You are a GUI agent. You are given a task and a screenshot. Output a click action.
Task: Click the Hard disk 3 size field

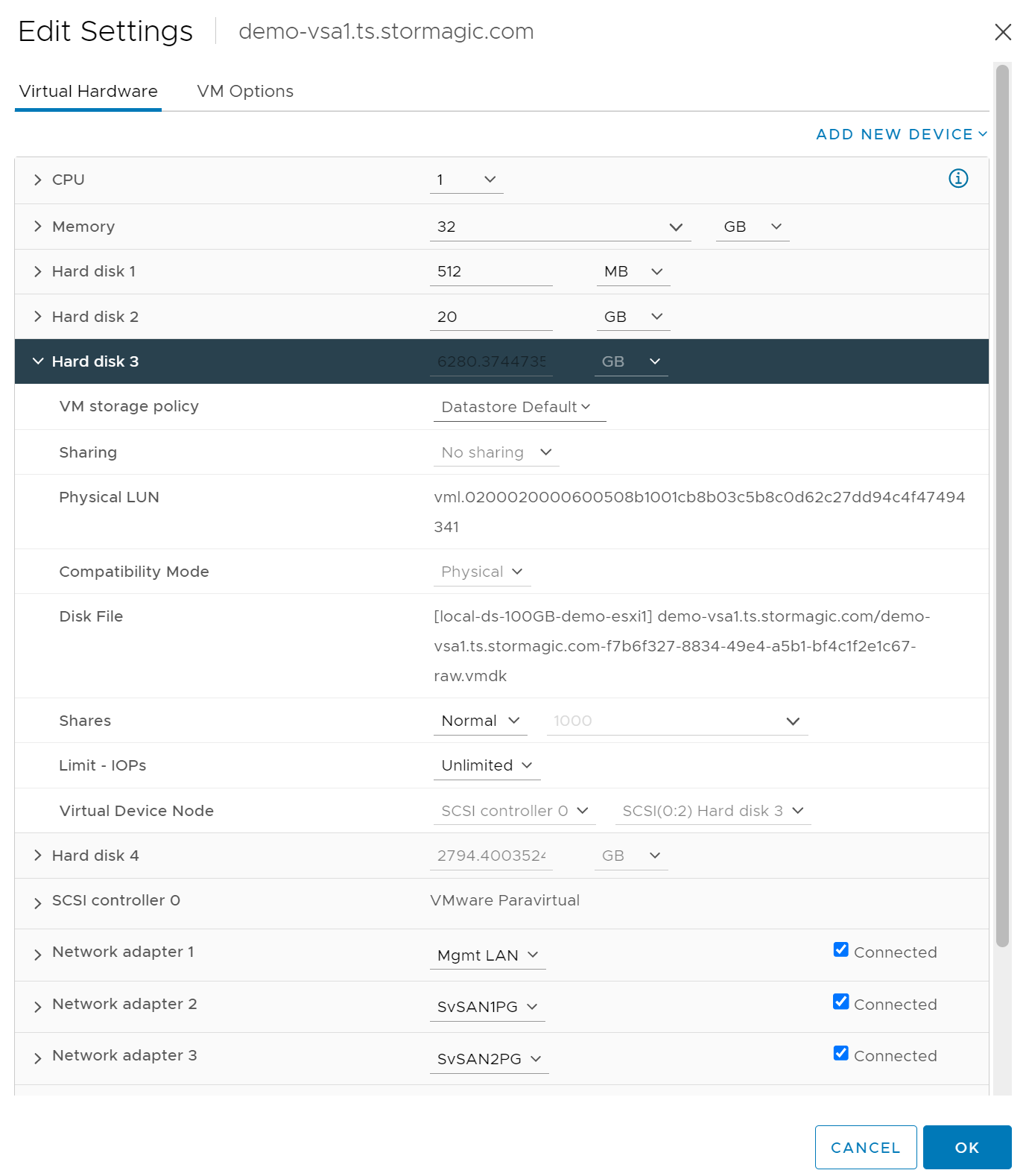(x=491, y=361)
